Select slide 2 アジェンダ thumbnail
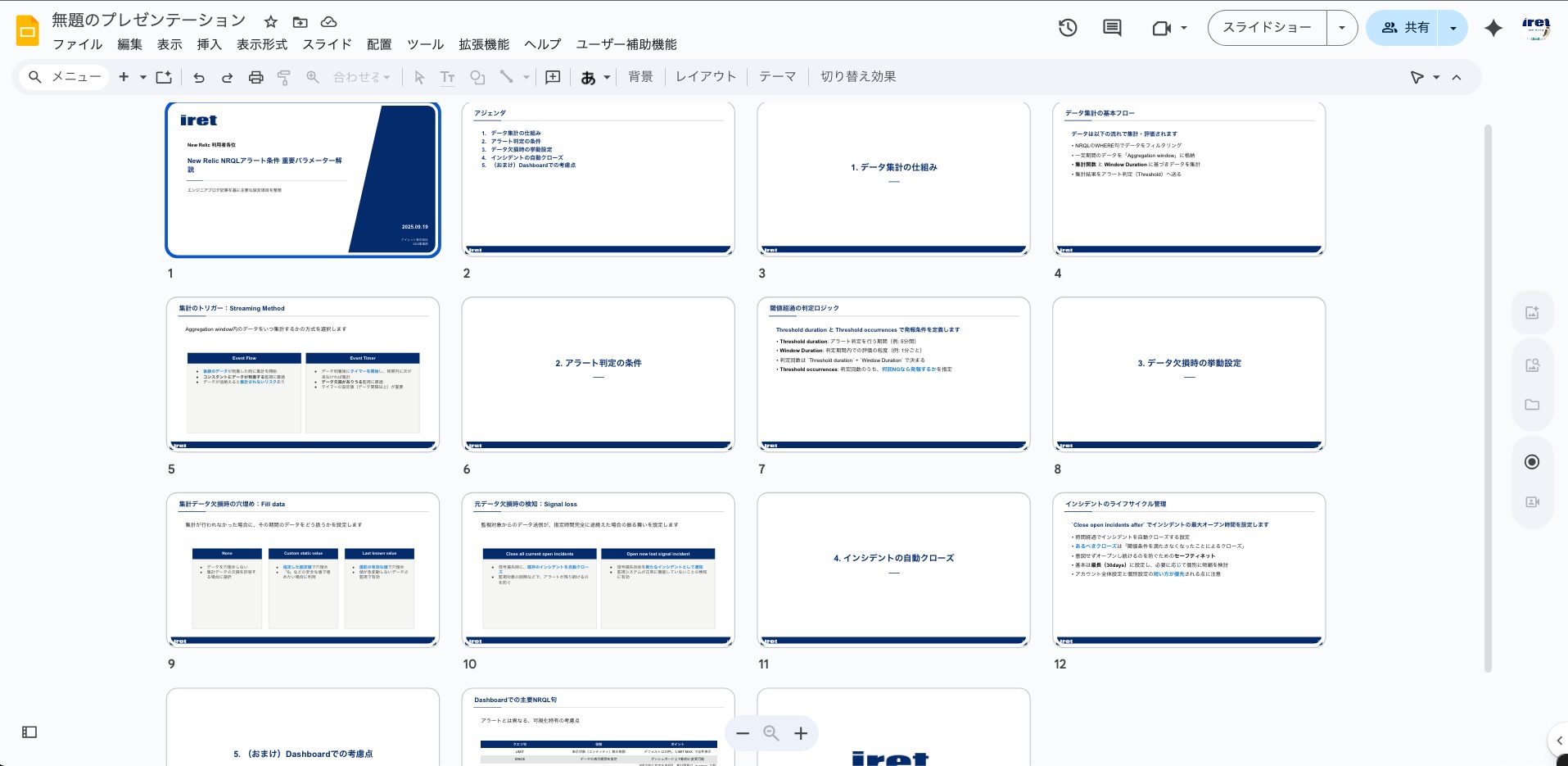1568x766 pixels. [x=598, y=179]
